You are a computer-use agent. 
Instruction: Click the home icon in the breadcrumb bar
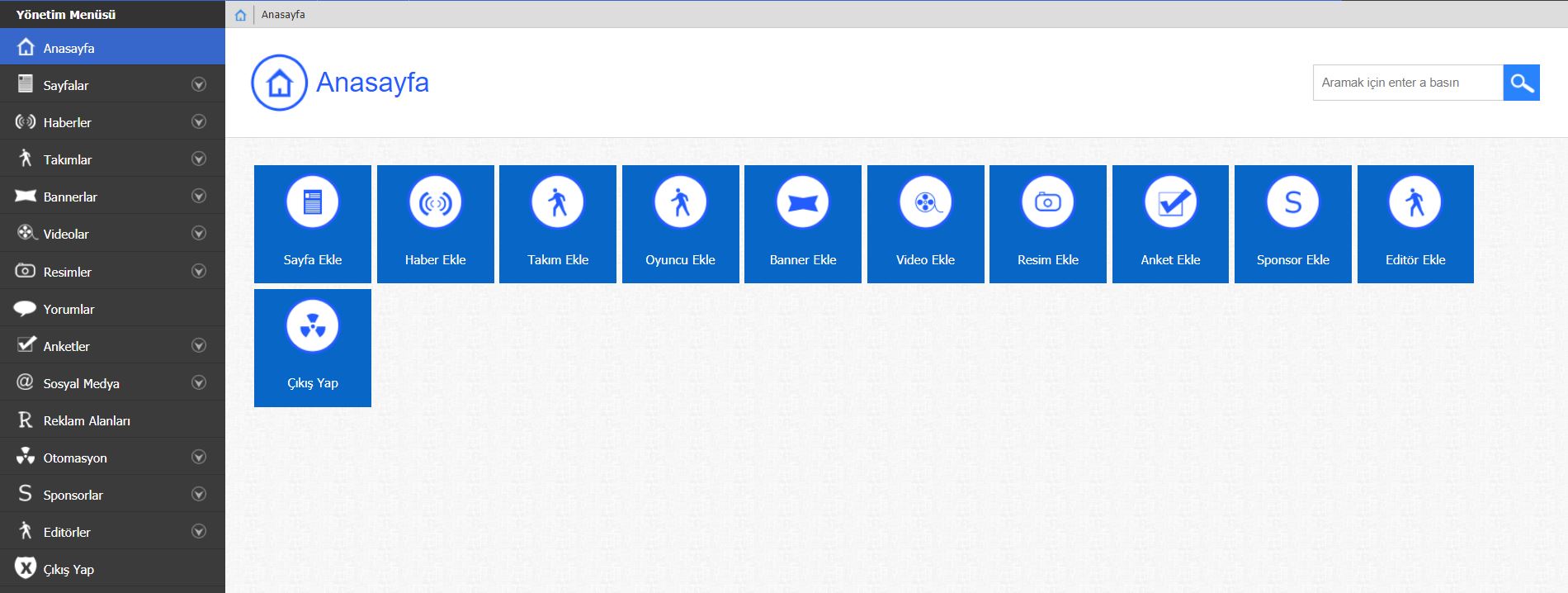(240, 15)
